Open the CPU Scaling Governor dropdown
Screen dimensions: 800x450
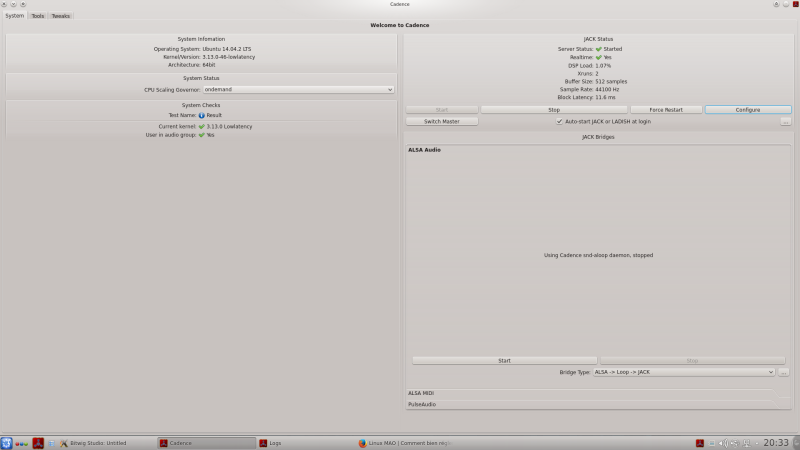coord(298,89)
